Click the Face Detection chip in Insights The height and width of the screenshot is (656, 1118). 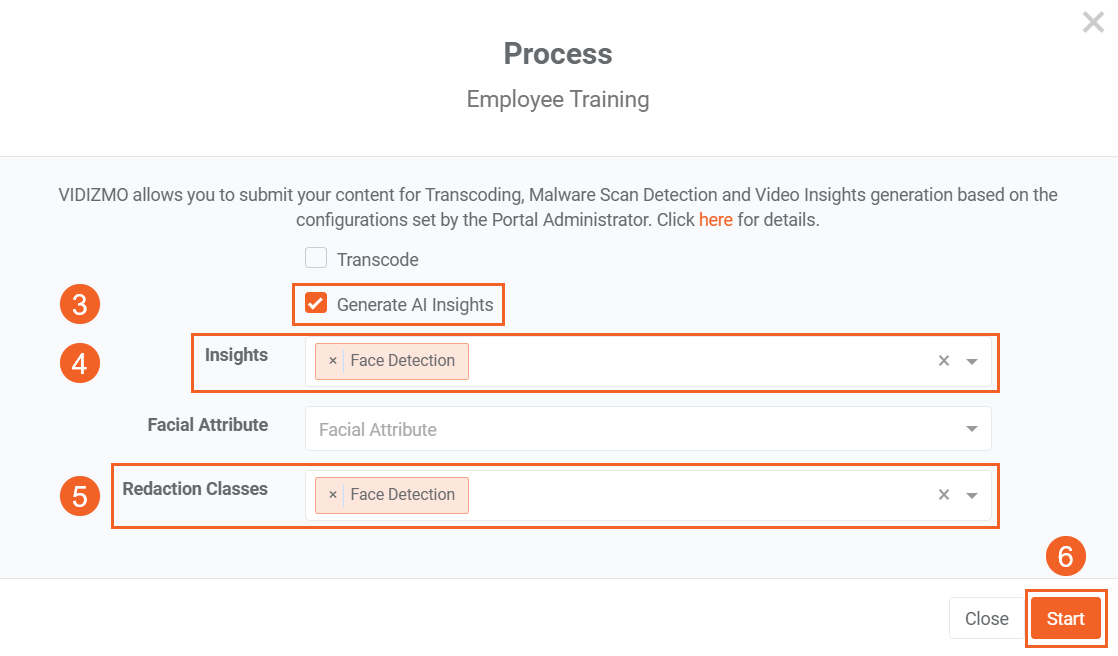coord(402,361)
